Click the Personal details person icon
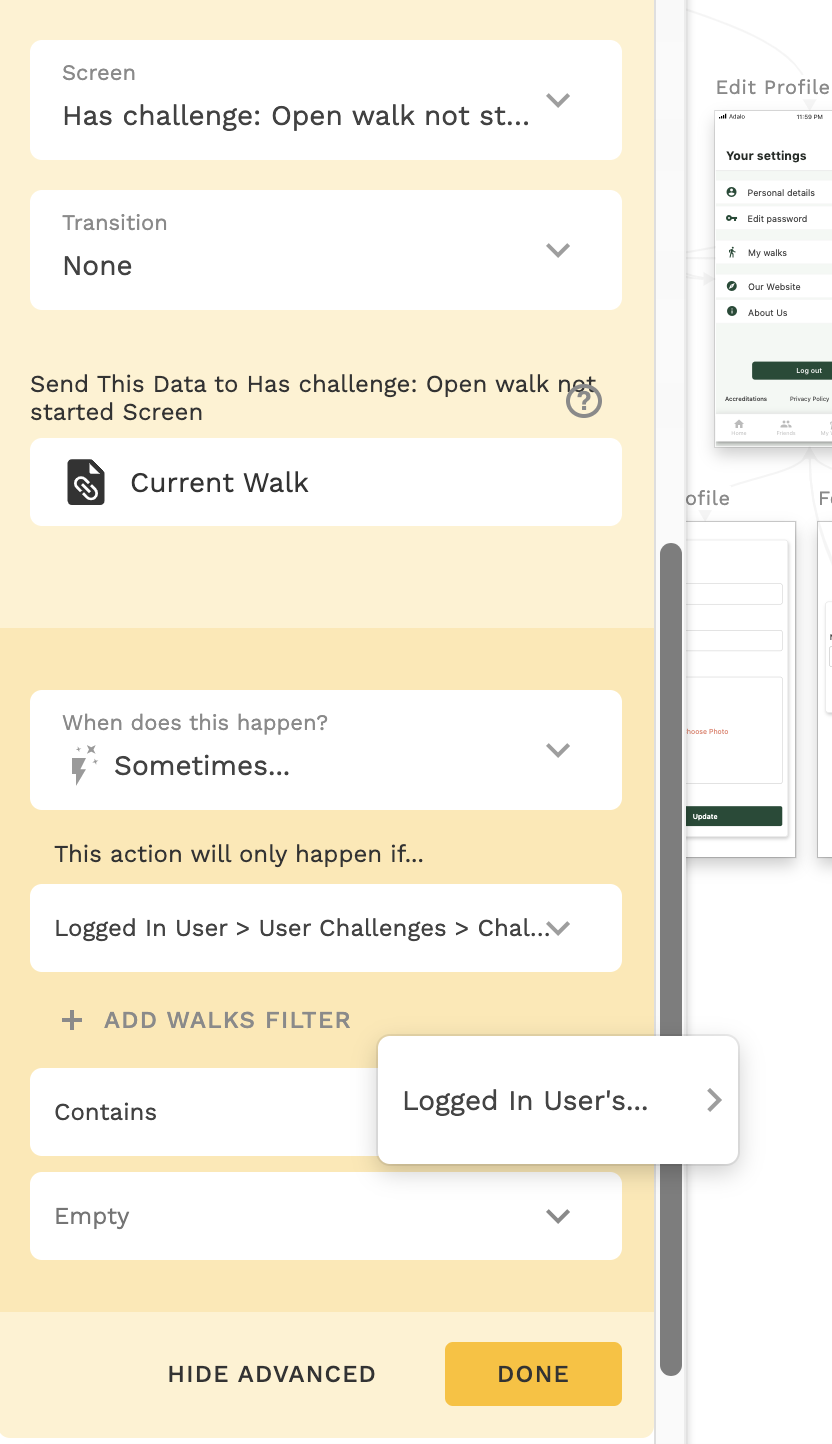832x1444 pixels. [x=731, y=192]
